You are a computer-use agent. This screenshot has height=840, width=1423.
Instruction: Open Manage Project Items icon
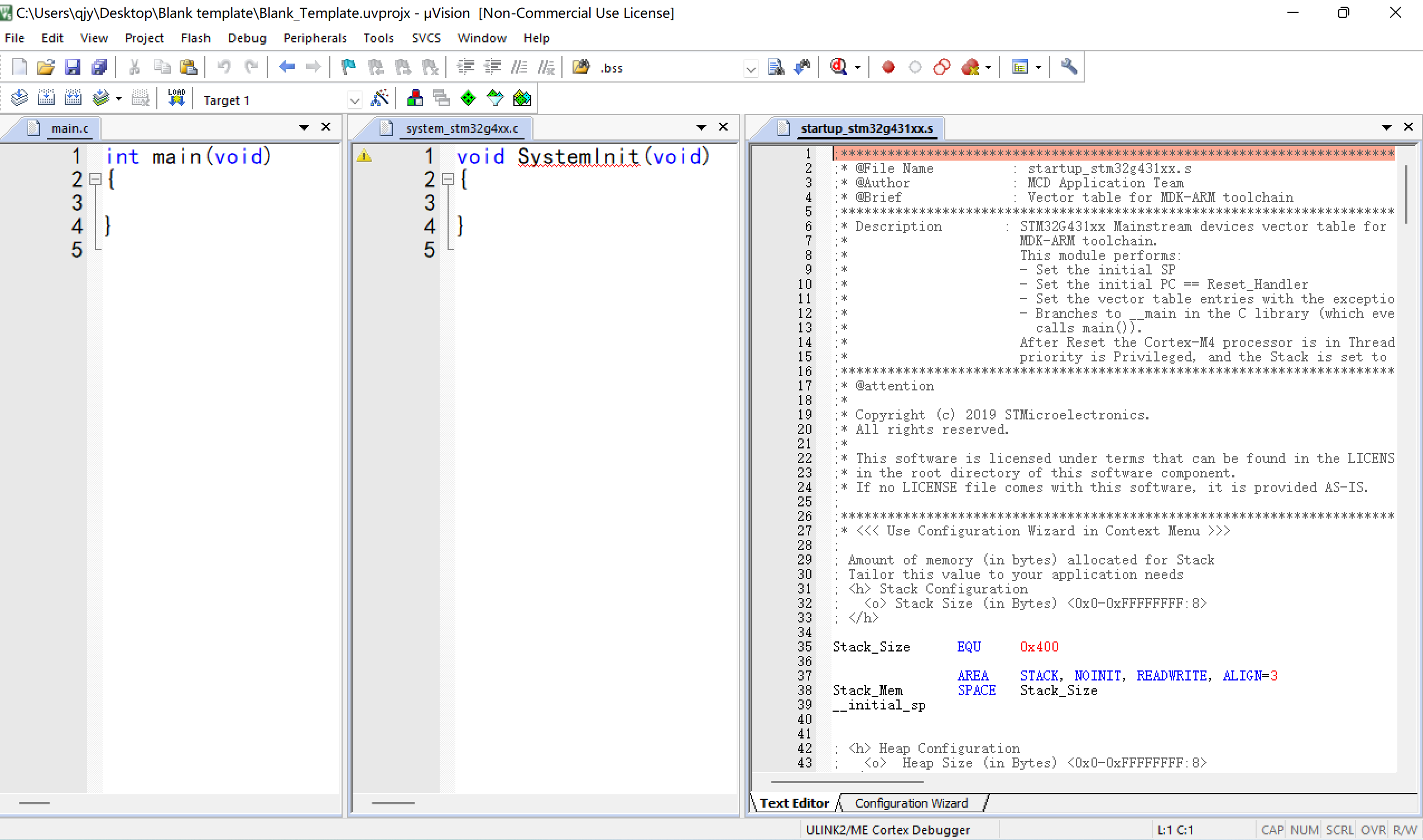point(415,99)
